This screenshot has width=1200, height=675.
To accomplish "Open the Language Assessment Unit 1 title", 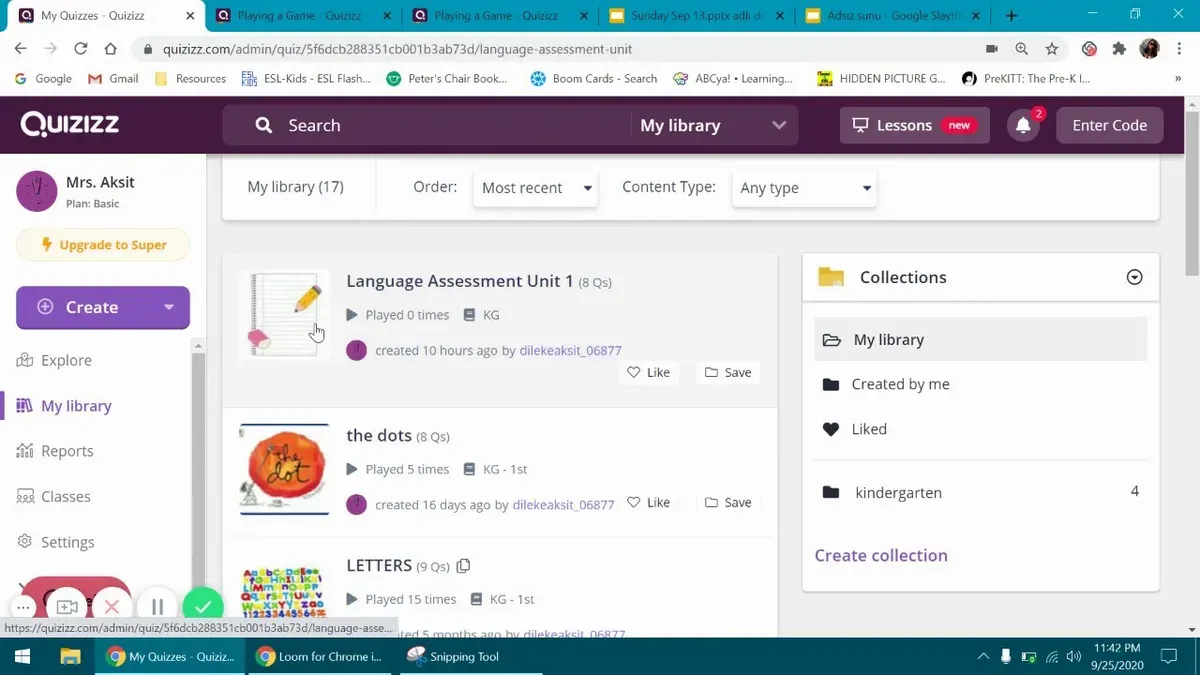I will (x=460, y=281).
